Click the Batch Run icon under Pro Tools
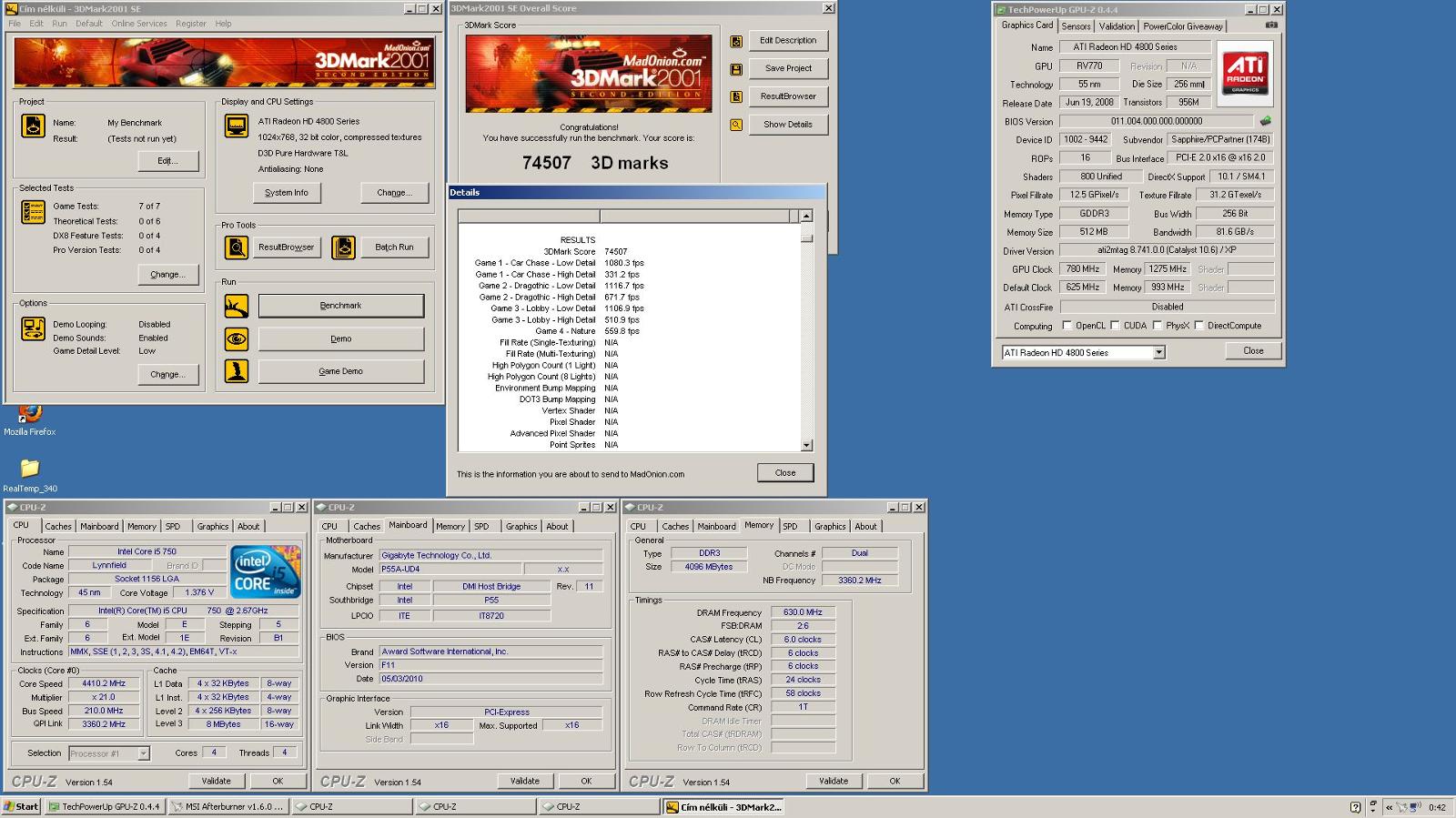 (343, 247)
